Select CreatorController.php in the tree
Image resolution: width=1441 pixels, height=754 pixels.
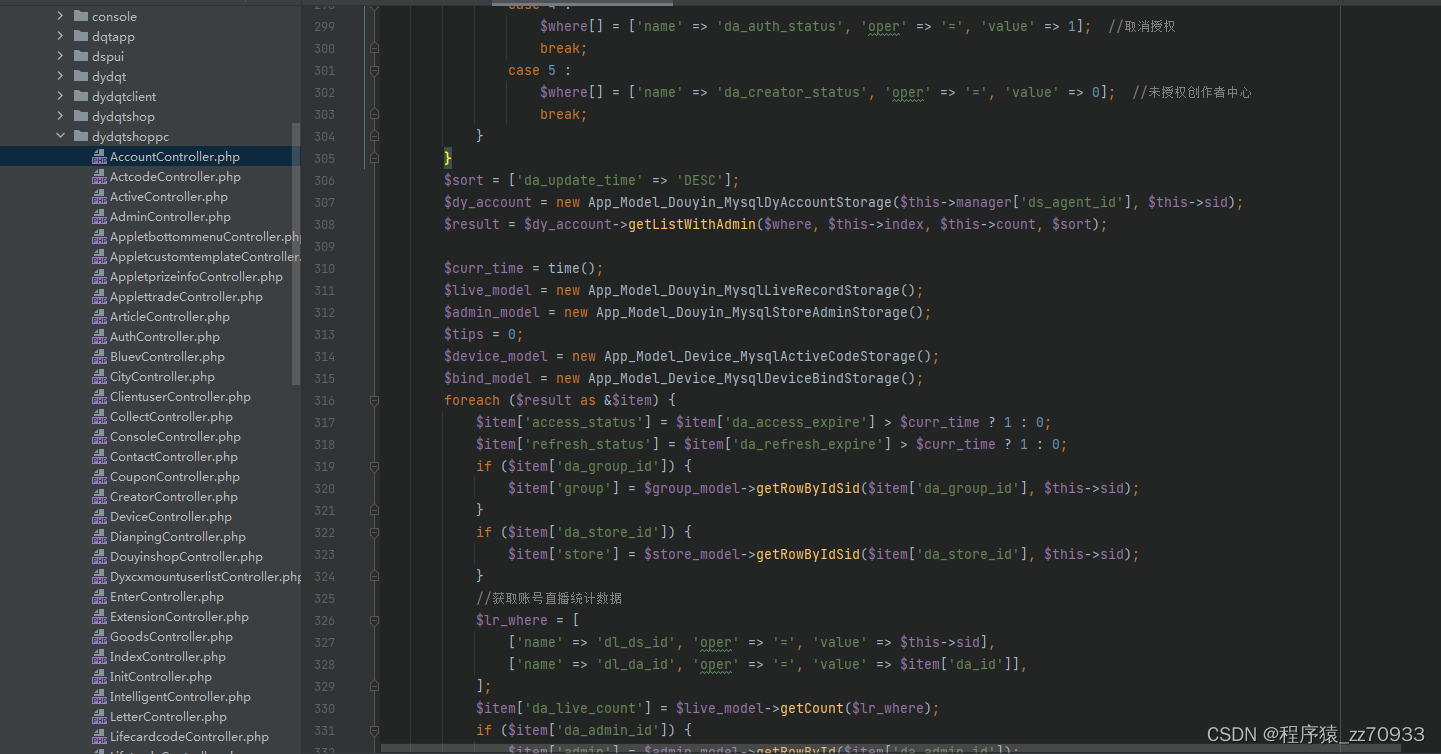tap(174, 496)
